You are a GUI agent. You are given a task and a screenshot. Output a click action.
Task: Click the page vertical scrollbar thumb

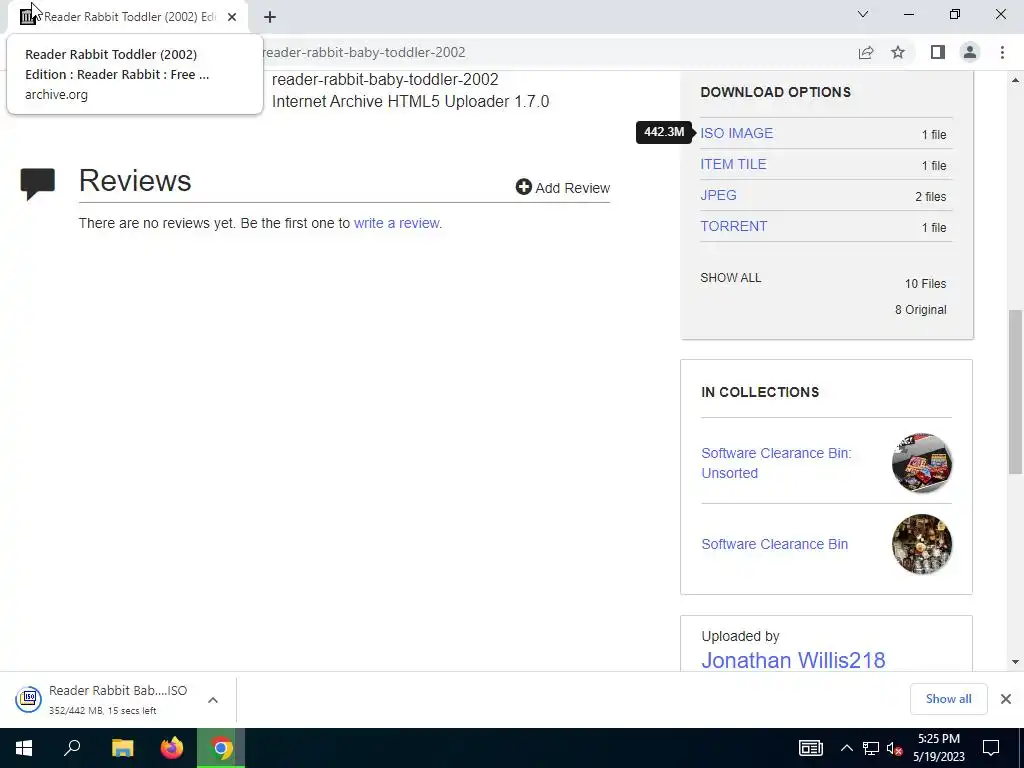click(1015, 392)
